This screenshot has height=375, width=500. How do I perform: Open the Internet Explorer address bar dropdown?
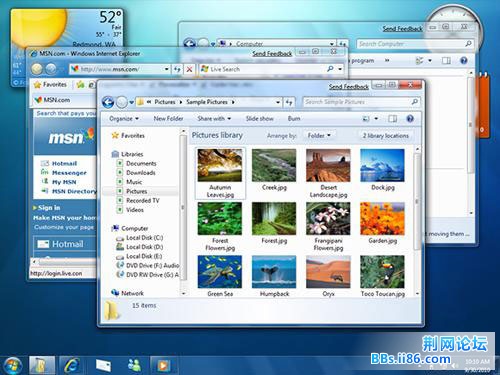click(166, 69)
